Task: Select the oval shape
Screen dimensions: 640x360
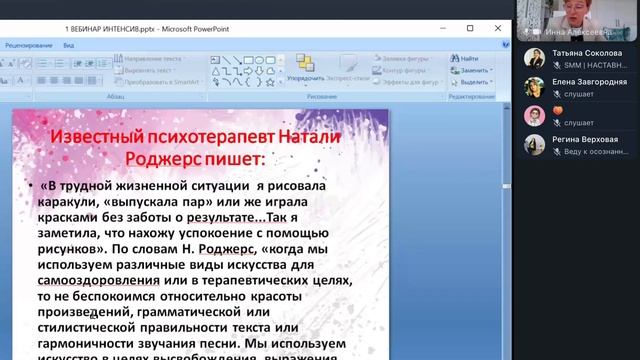Action: pyautogui.click(x=259, y=60)
